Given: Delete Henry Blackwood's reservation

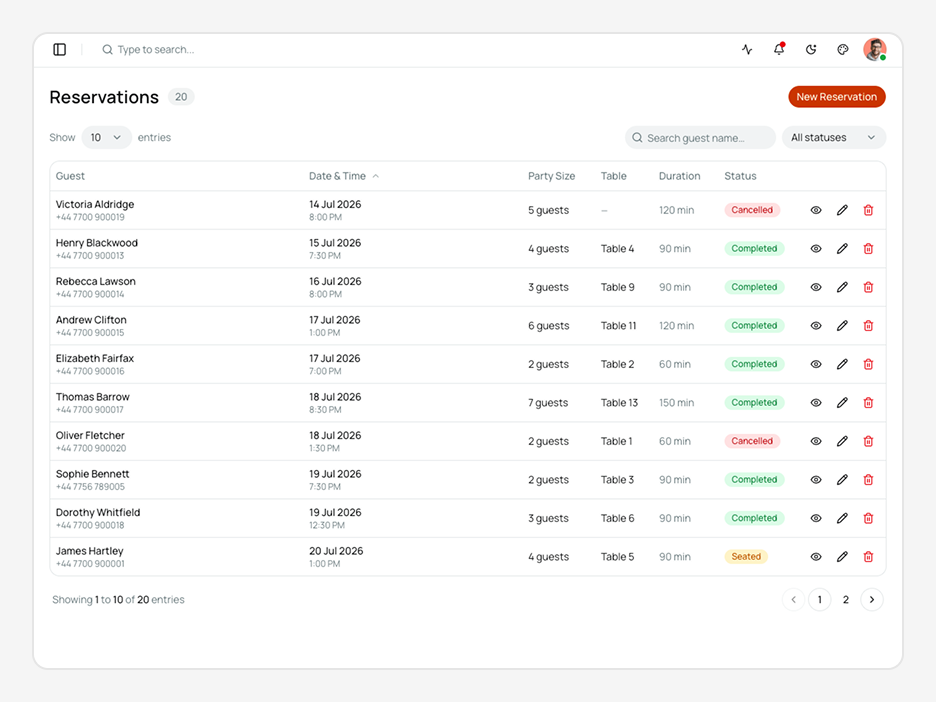Looking at the screenshot, I should pos(869,249).
